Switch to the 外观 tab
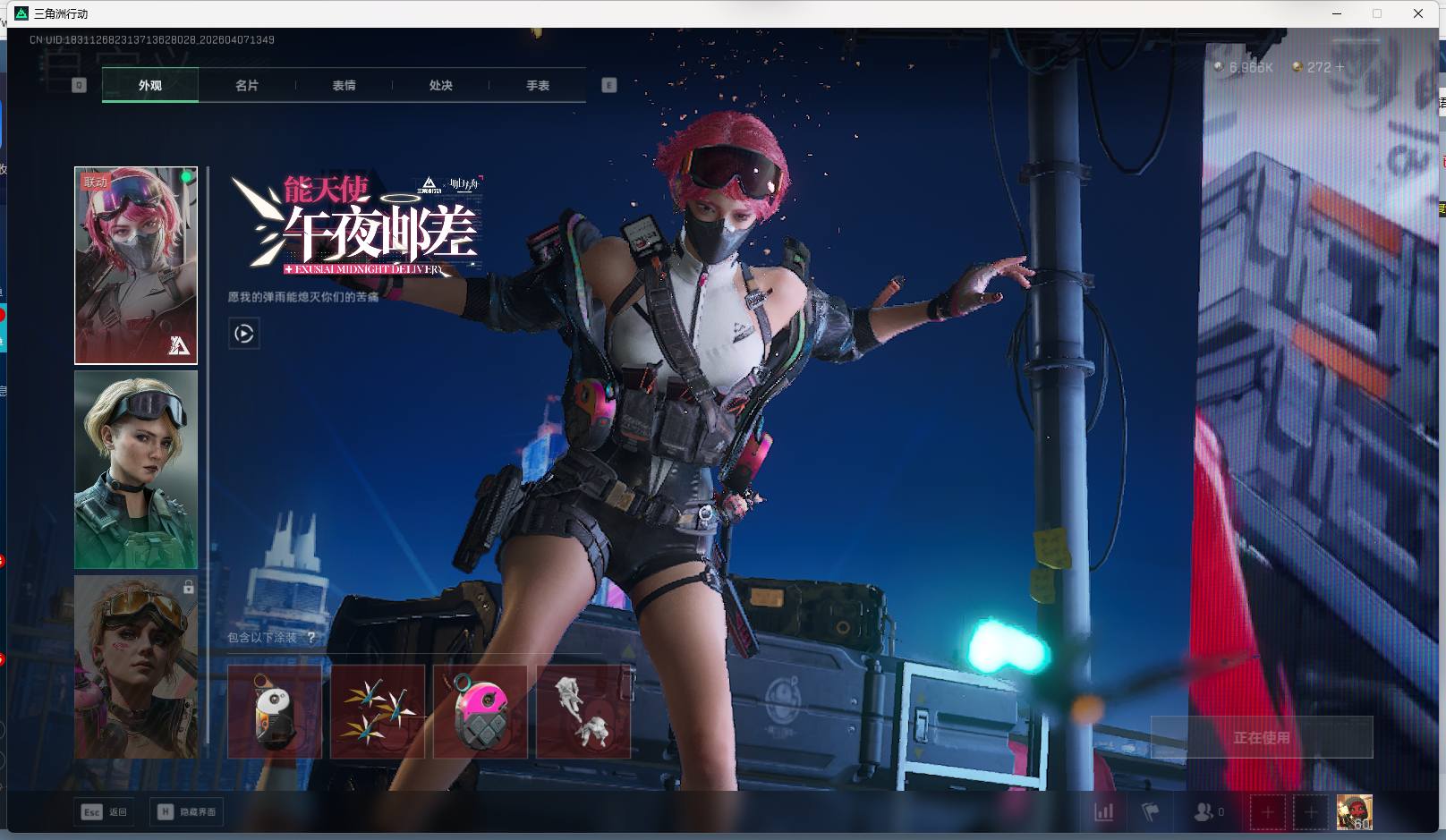This screenshot has height=840, width=1446. (150, 85)
